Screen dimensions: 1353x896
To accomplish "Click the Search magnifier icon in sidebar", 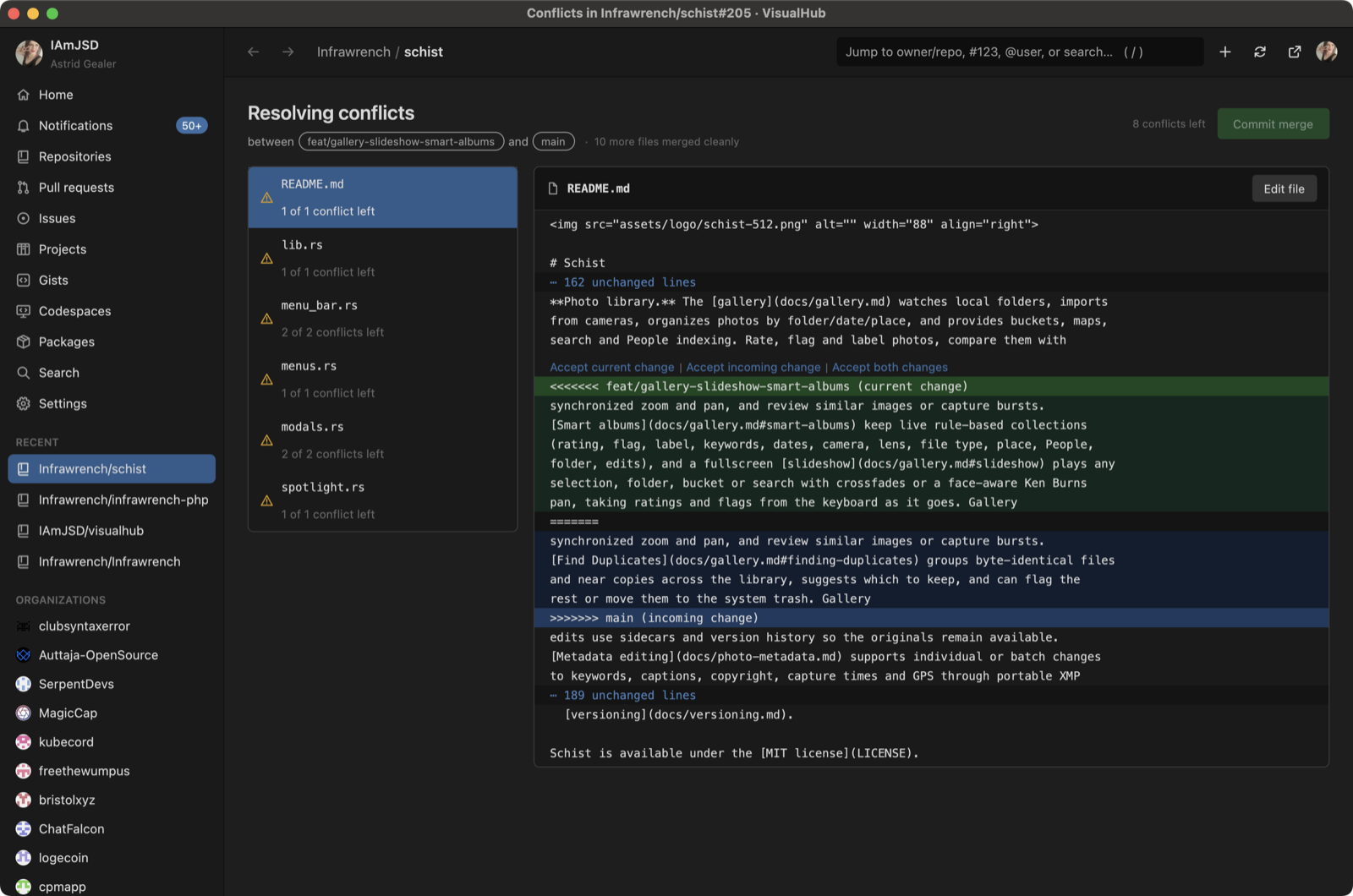I will (x=24, y=373).
